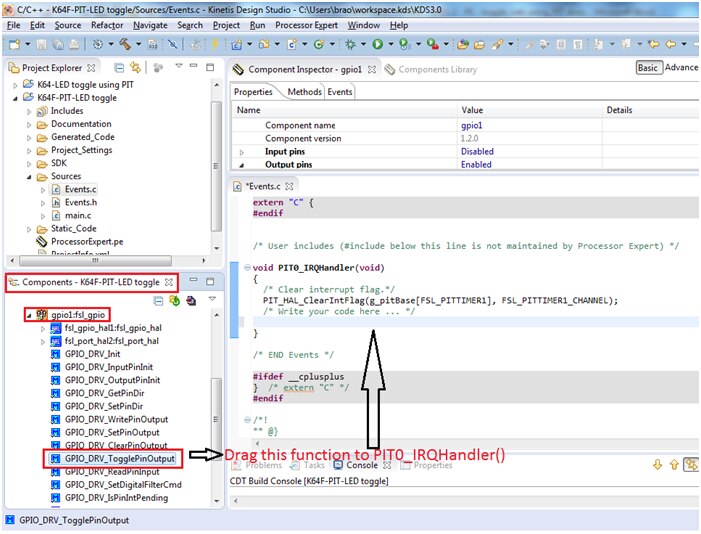The width and height of the screenshot is (701, 534).
Task: Click the green Run play toolbar icon
Action: coord(378,44)
